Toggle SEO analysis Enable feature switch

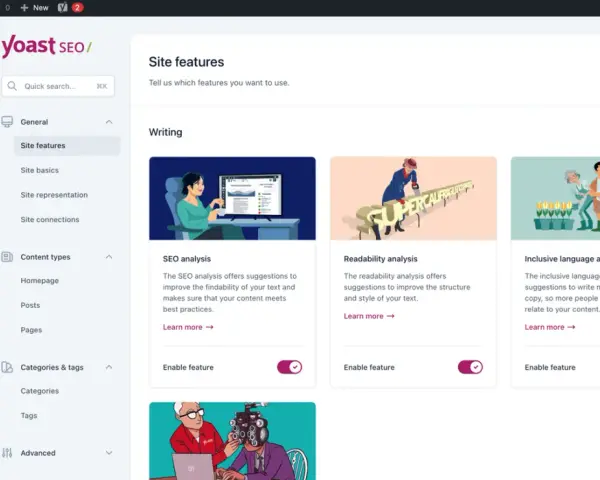click(x=290, y=367)
